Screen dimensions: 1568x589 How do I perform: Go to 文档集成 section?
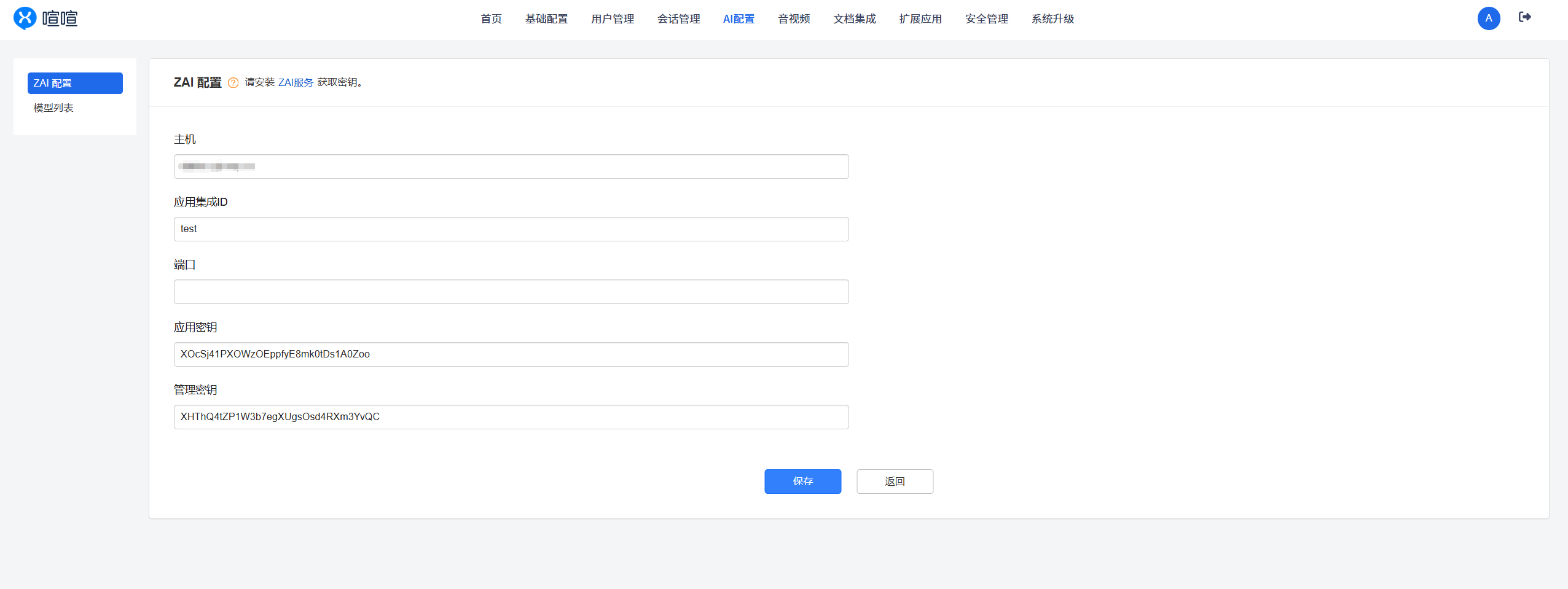[x=854, y=19]
